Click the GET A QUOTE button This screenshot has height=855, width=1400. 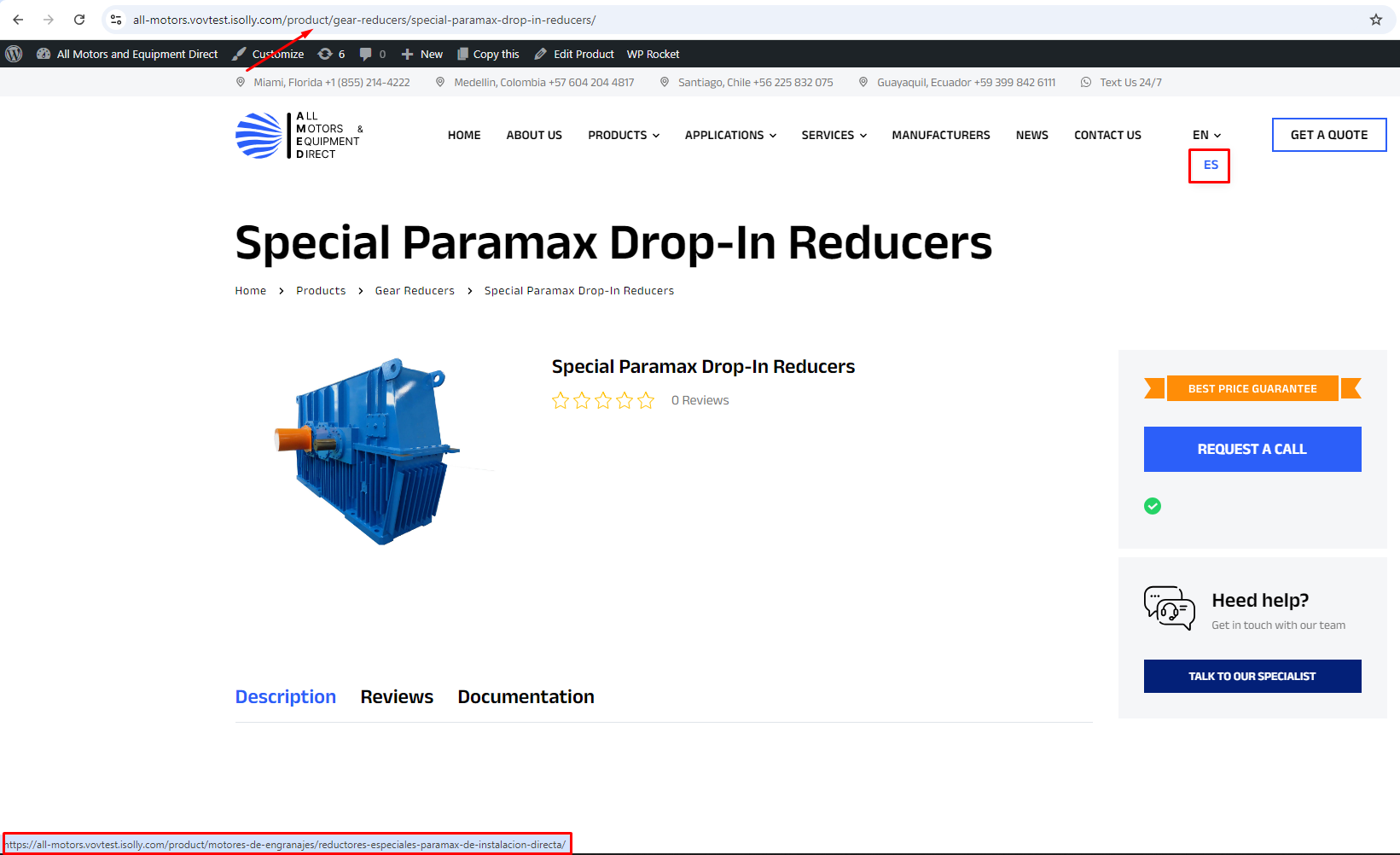click(1329, 135)
